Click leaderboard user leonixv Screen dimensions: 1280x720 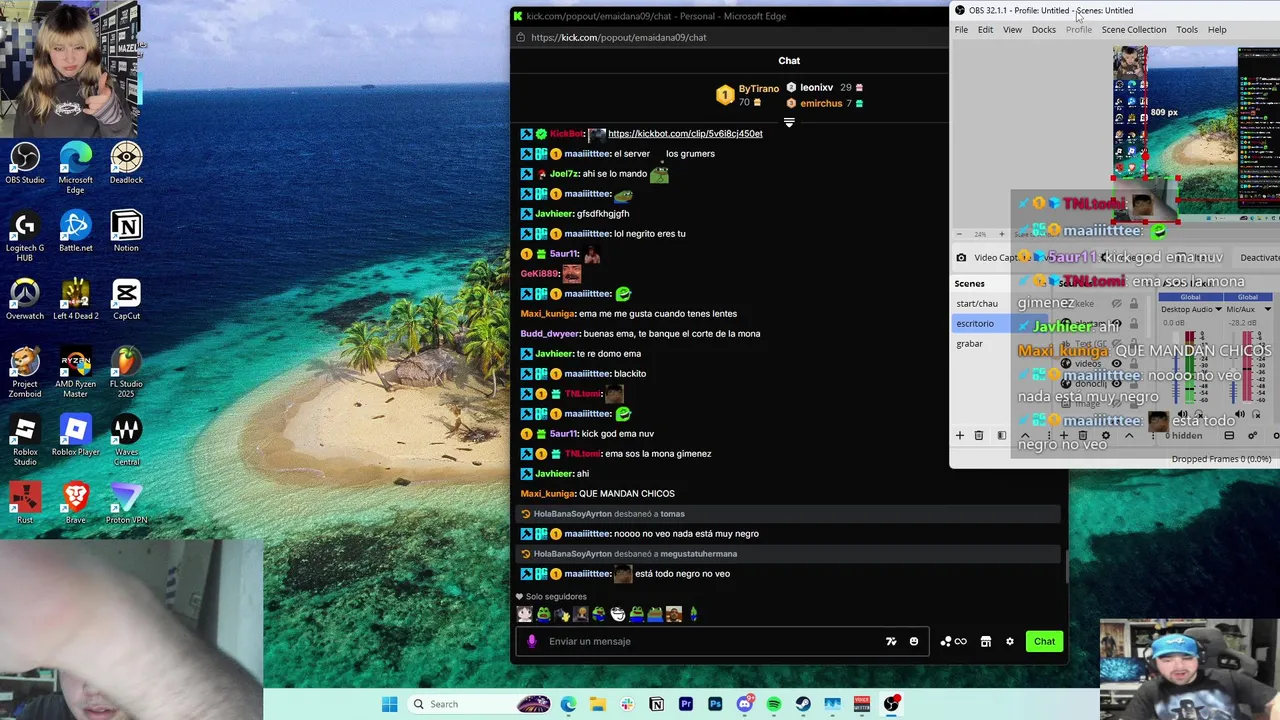816,87
